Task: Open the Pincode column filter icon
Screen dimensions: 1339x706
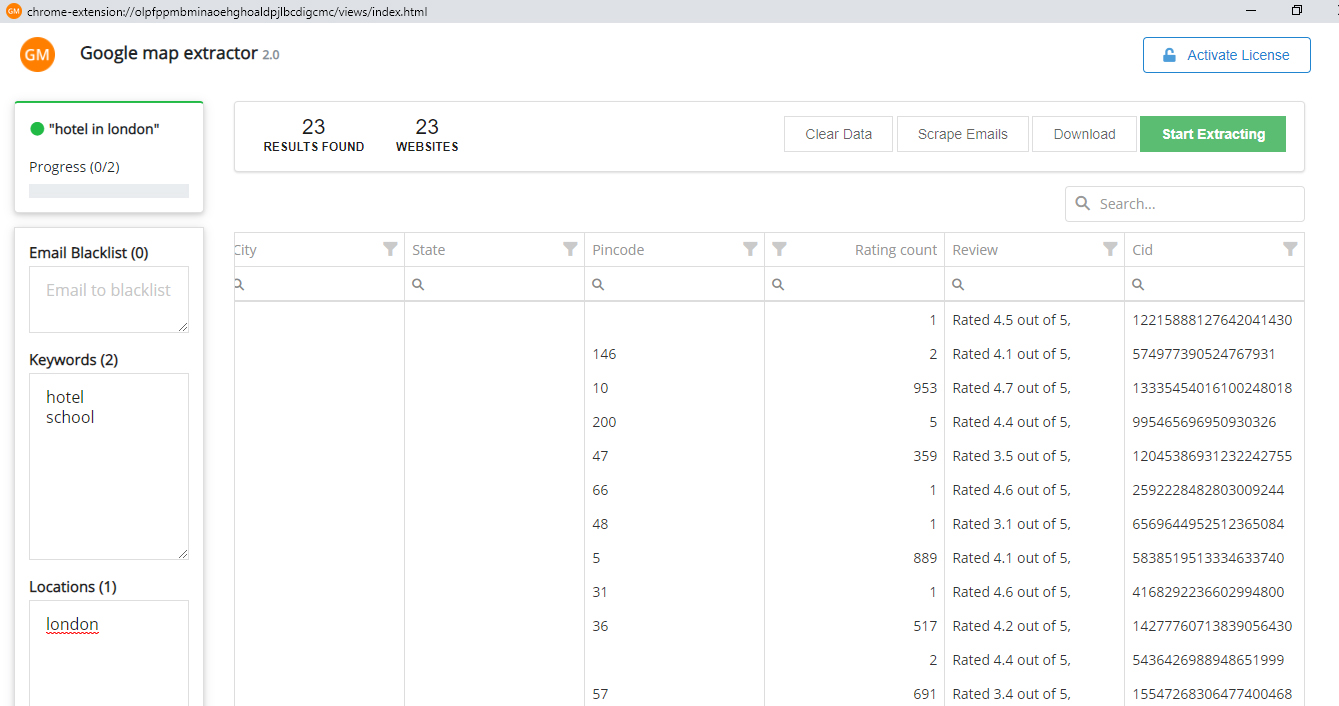Action: [750, 250]
